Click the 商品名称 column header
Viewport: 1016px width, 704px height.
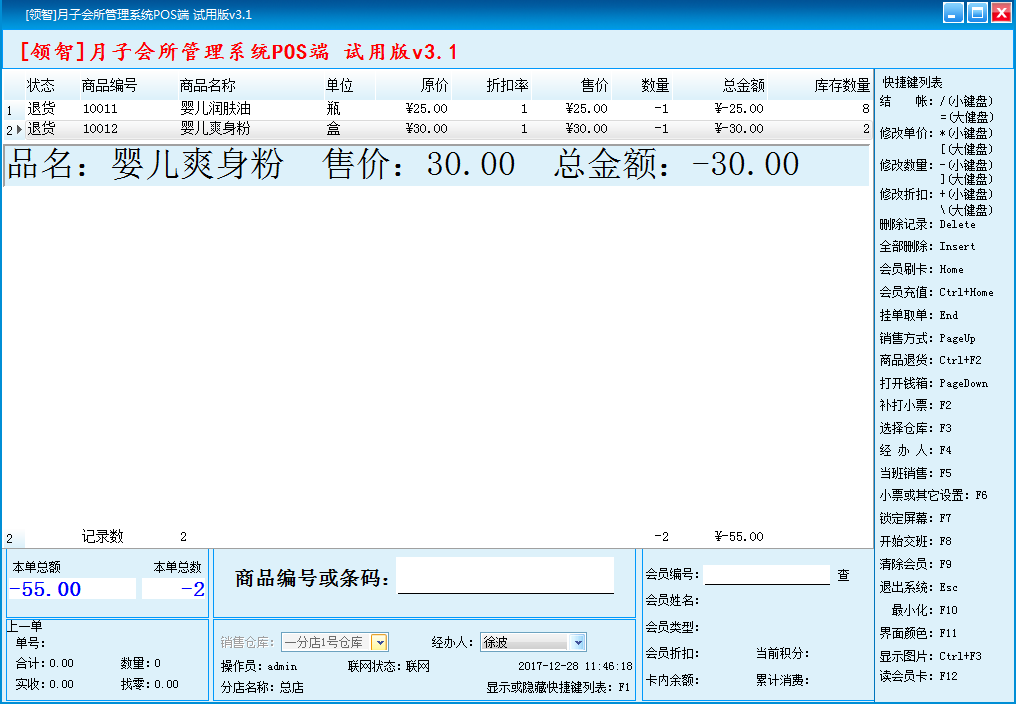(207, 86)
